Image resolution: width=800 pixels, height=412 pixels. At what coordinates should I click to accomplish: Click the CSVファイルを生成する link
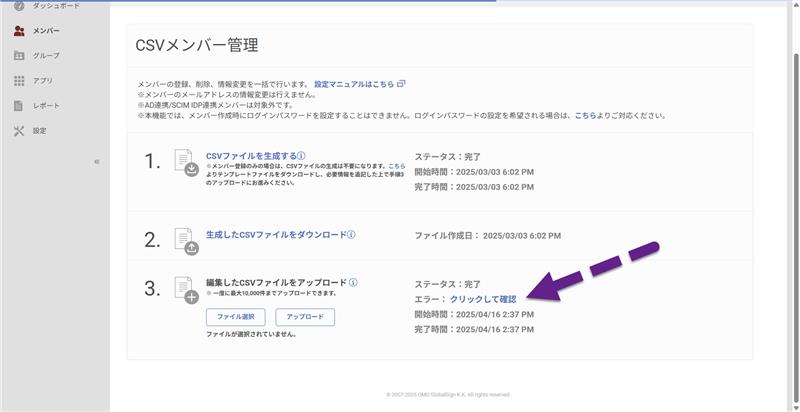pyautogui.click(x=251, y=156)
